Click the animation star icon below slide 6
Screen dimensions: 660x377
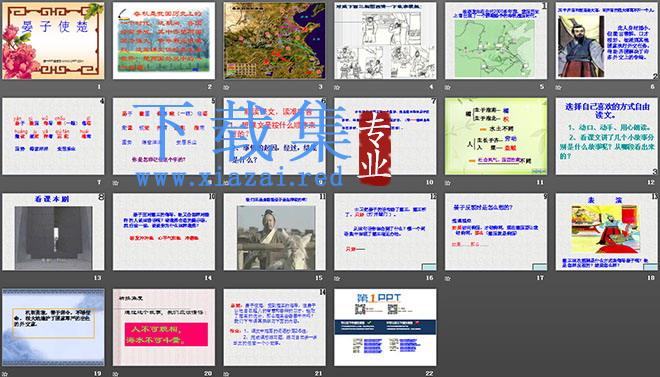click(x=559, y=88)
